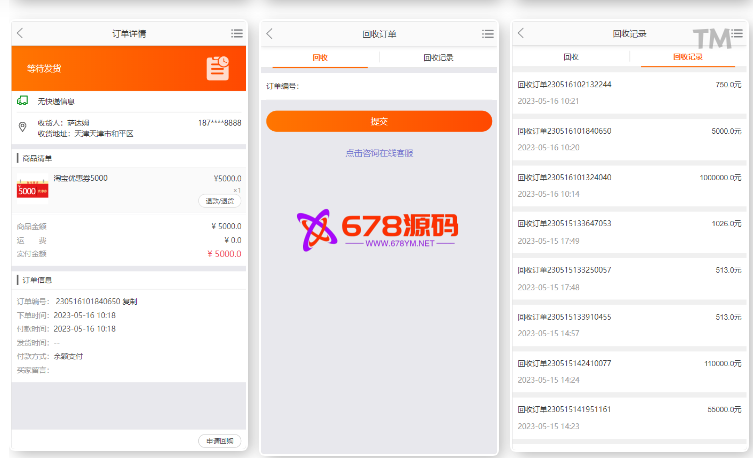Click the refund button under the ¥5000.0 item
The image size is (753, 458).
(x=219, y=201)
